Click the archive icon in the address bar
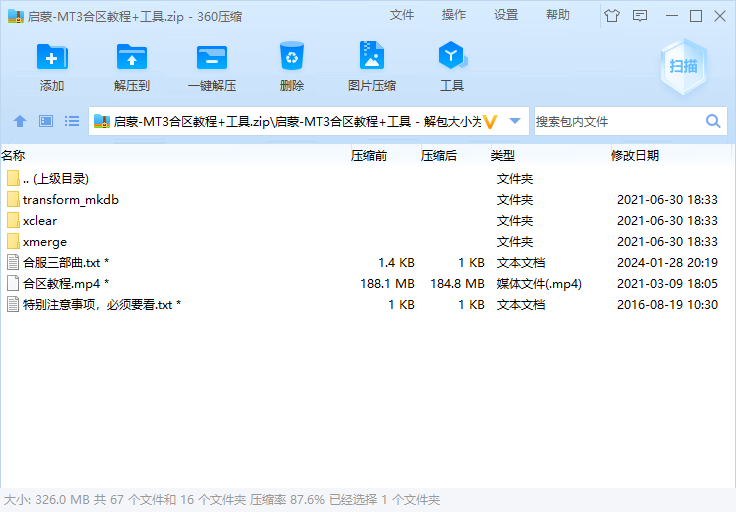This screenshot has width=736, height=512. 102,122
